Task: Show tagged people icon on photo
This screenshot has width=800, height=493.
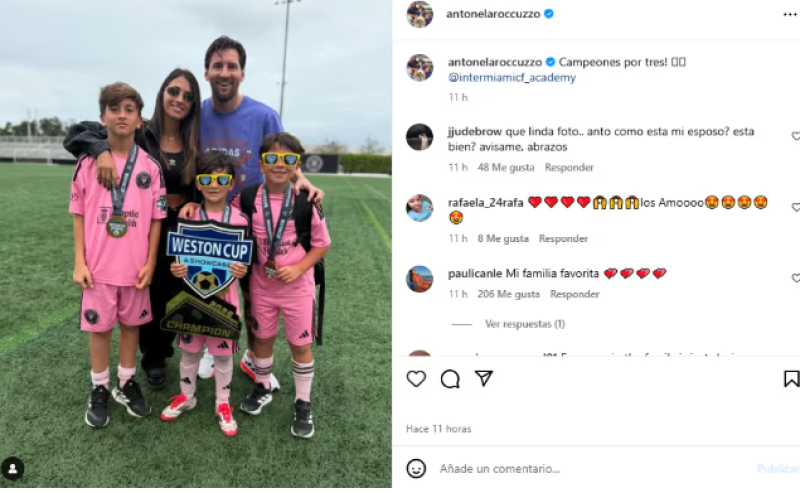Action: [13, 468]
